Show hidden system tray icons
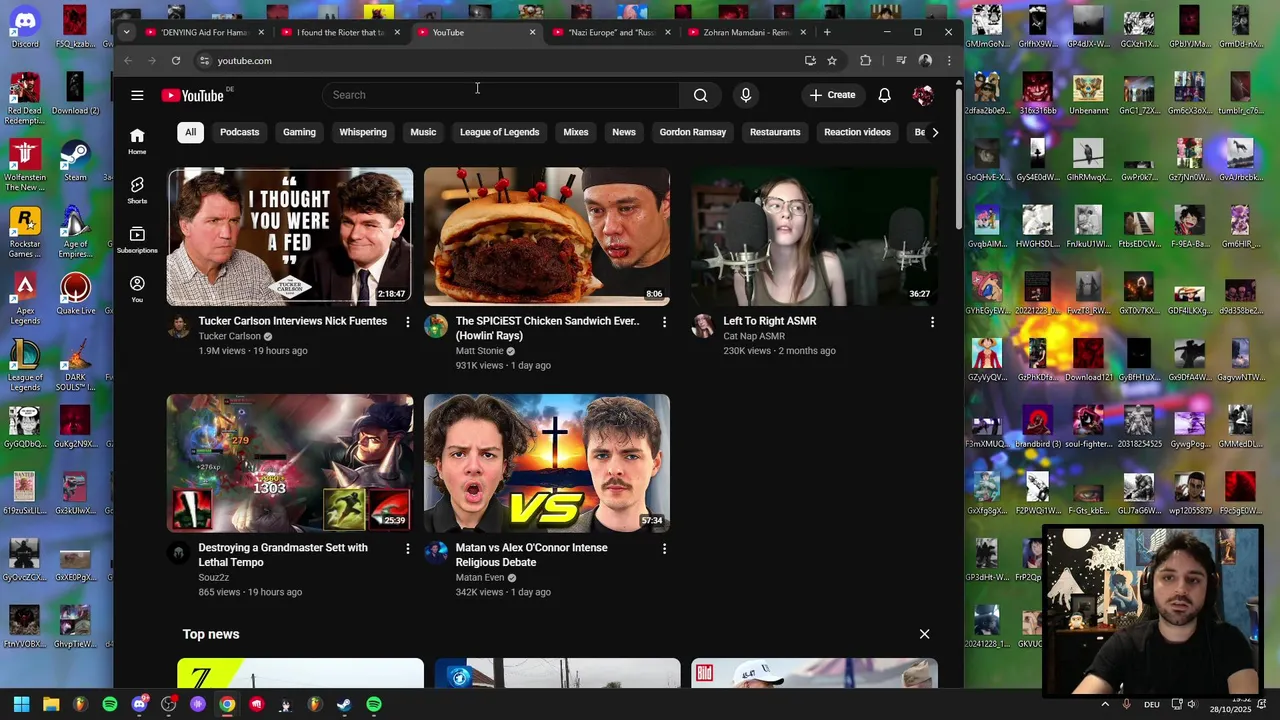The image size is (1280, 720). tap(1105, 704)
